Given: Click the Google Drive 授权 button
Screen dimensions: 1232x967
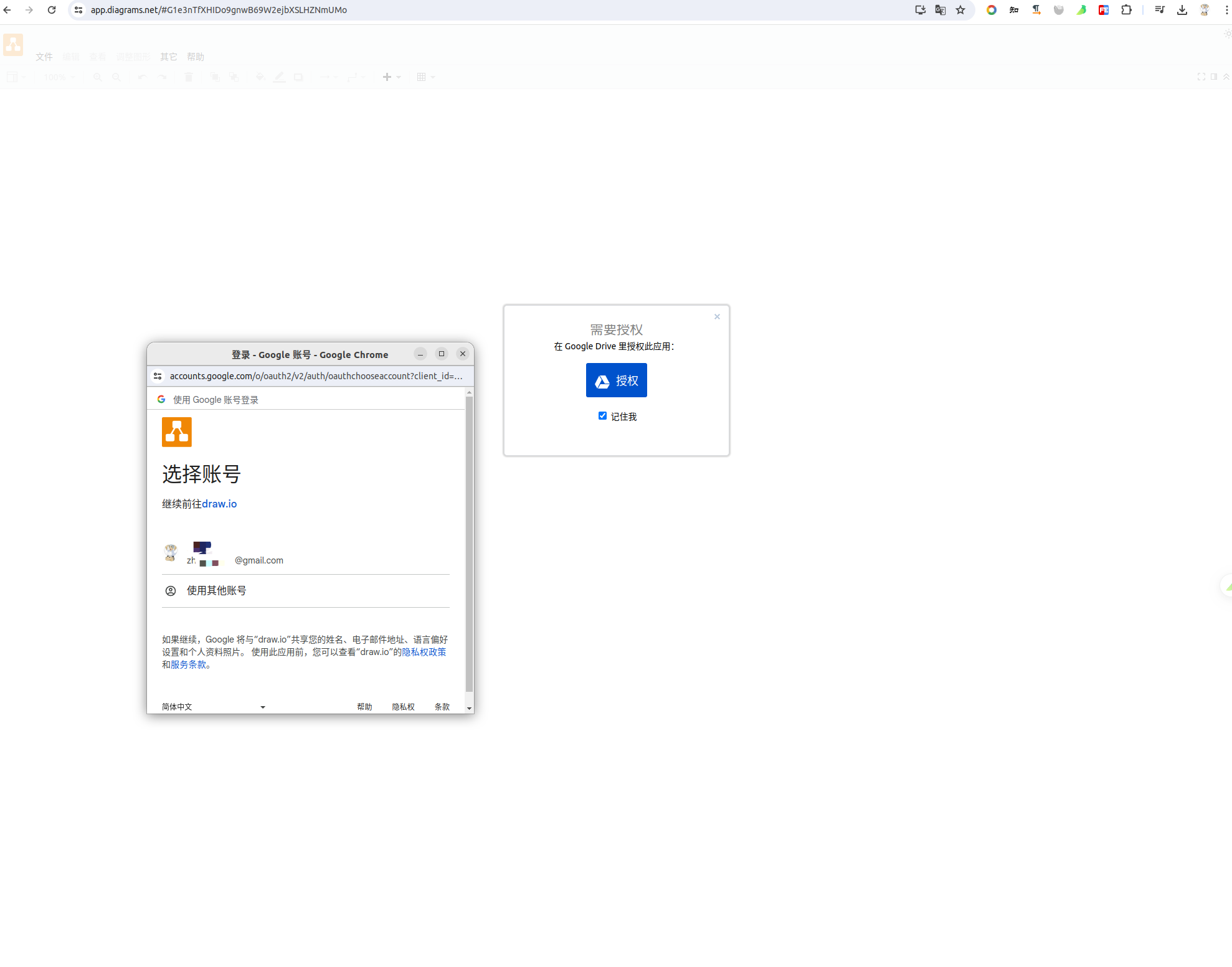Looking at the screenshot, I should 616,380.
